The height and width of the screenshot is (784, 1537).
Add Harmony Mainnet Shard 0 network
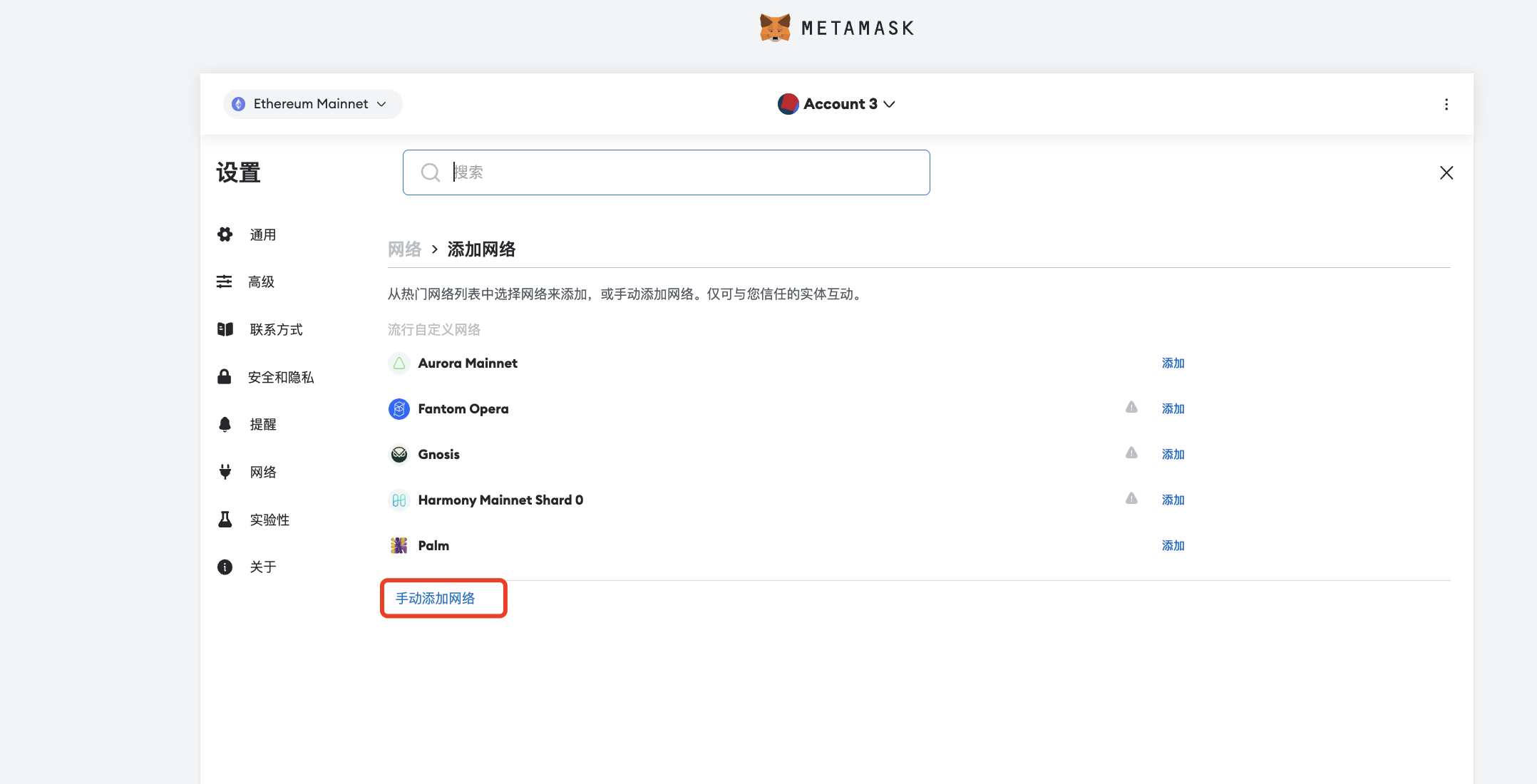click(1173, 500)
